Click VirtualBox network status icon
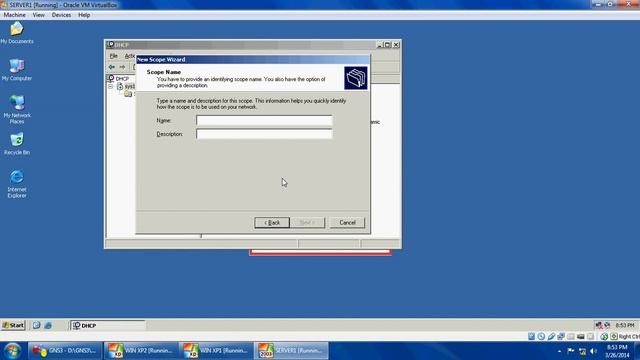Image resolution: width=640 pixels, height=360 pixels. pyautogui.click(x=561, y=336)
